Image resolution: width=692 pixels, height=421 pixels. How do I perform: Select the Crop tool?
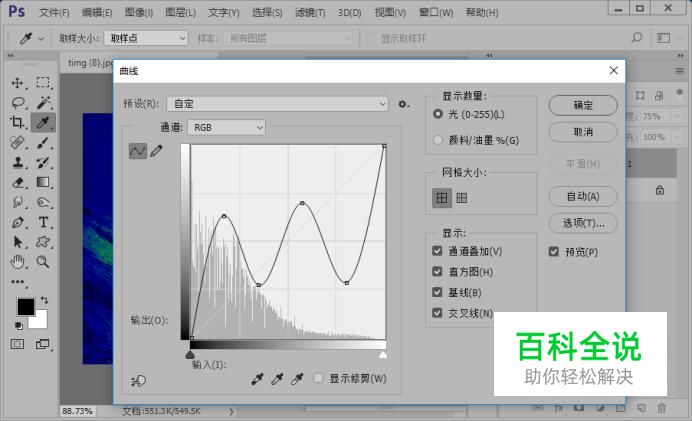point(18,122)
